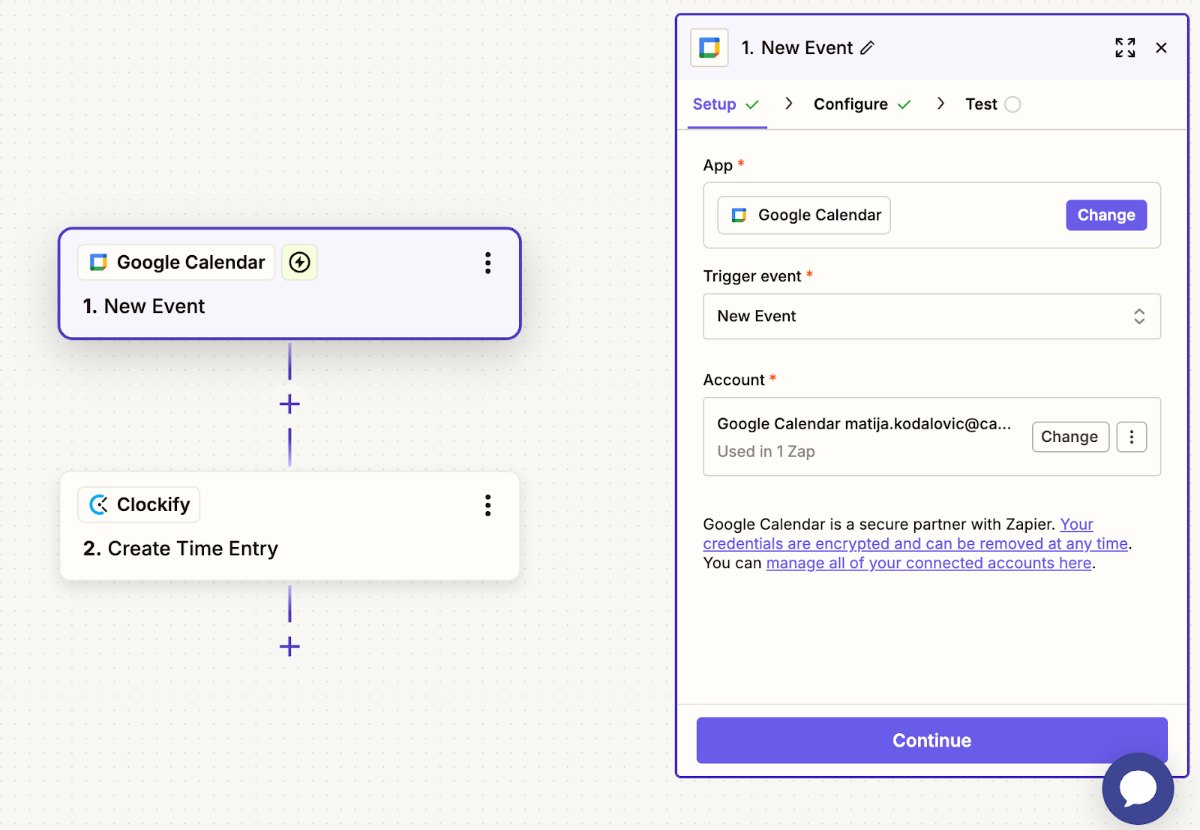This screenshot has height=830, width=1200.
Task: Click the Test status circle indicator
Action: pyautogui.click(x=1012, y=104)
